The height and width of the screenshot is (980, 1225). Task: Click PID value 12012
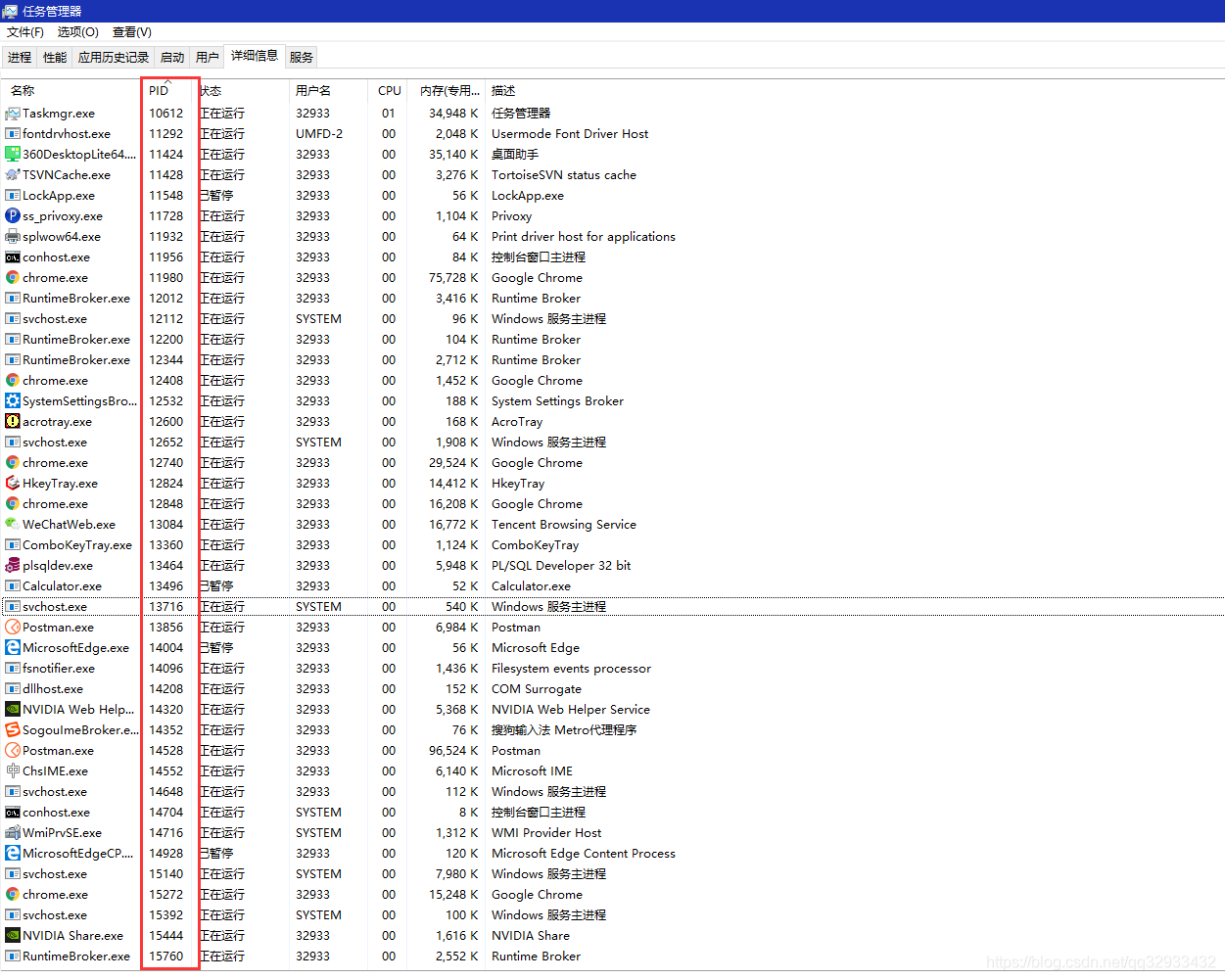click(165, 299)
